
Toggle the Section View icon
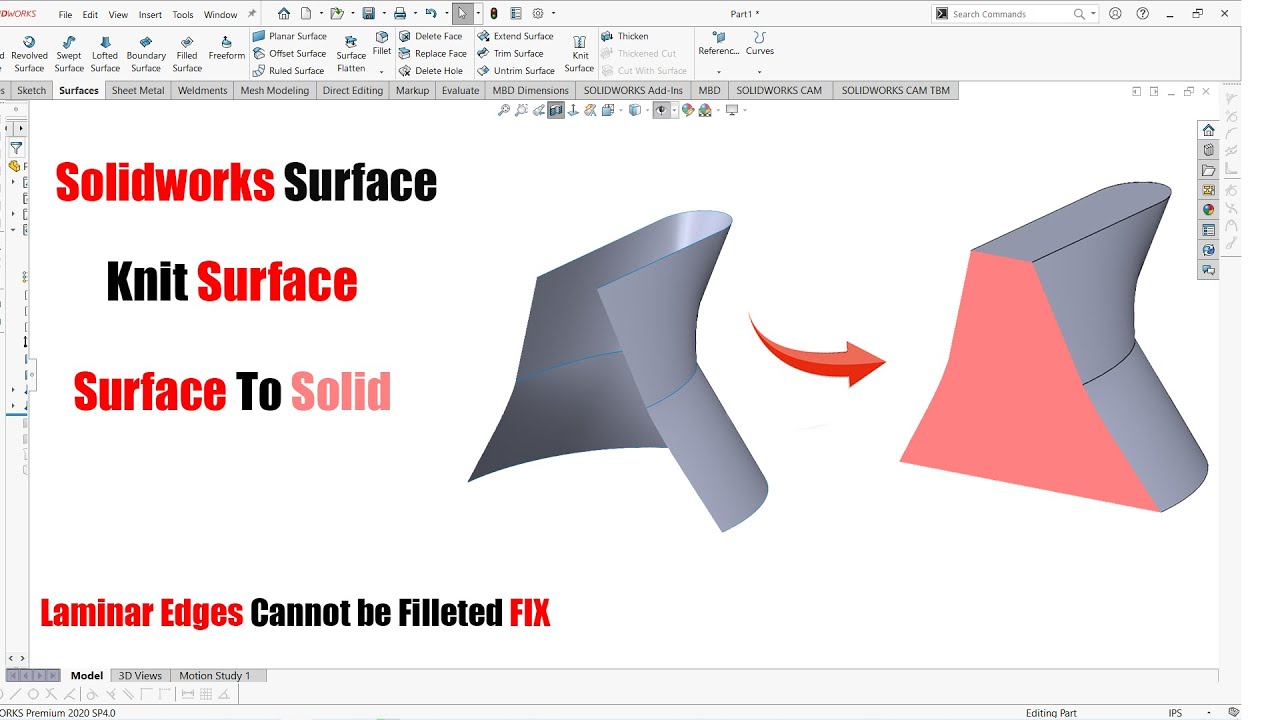pos(556,110)
